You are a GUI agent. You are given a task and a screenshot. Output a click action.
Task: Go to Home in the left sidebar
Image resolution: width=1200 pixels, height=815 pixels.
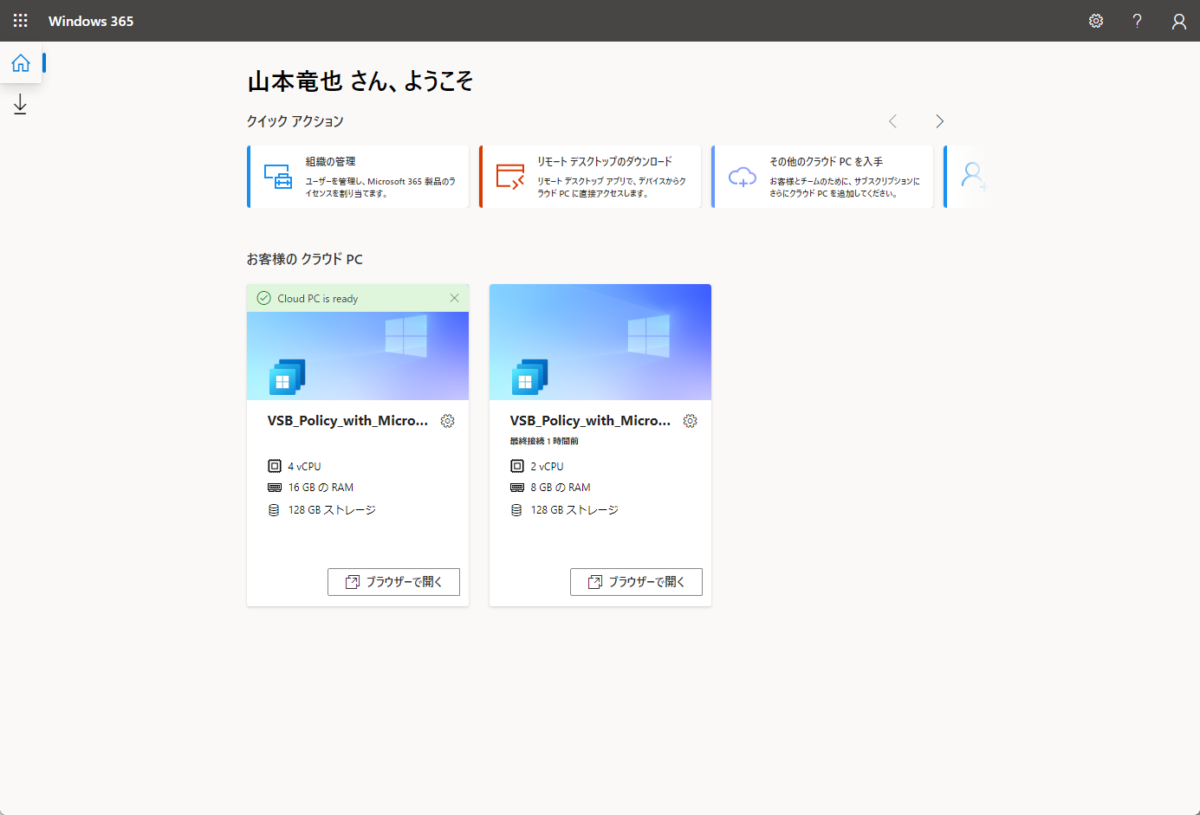[20, 63]
